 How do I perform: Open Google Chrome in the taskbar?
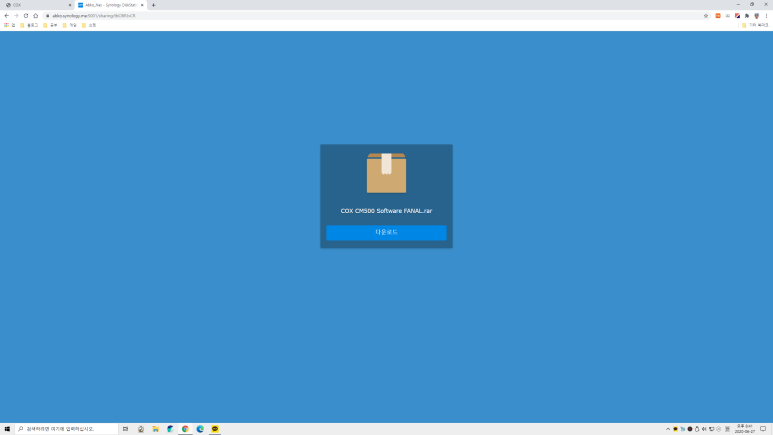pyautogui.click(x=185, y=429)
